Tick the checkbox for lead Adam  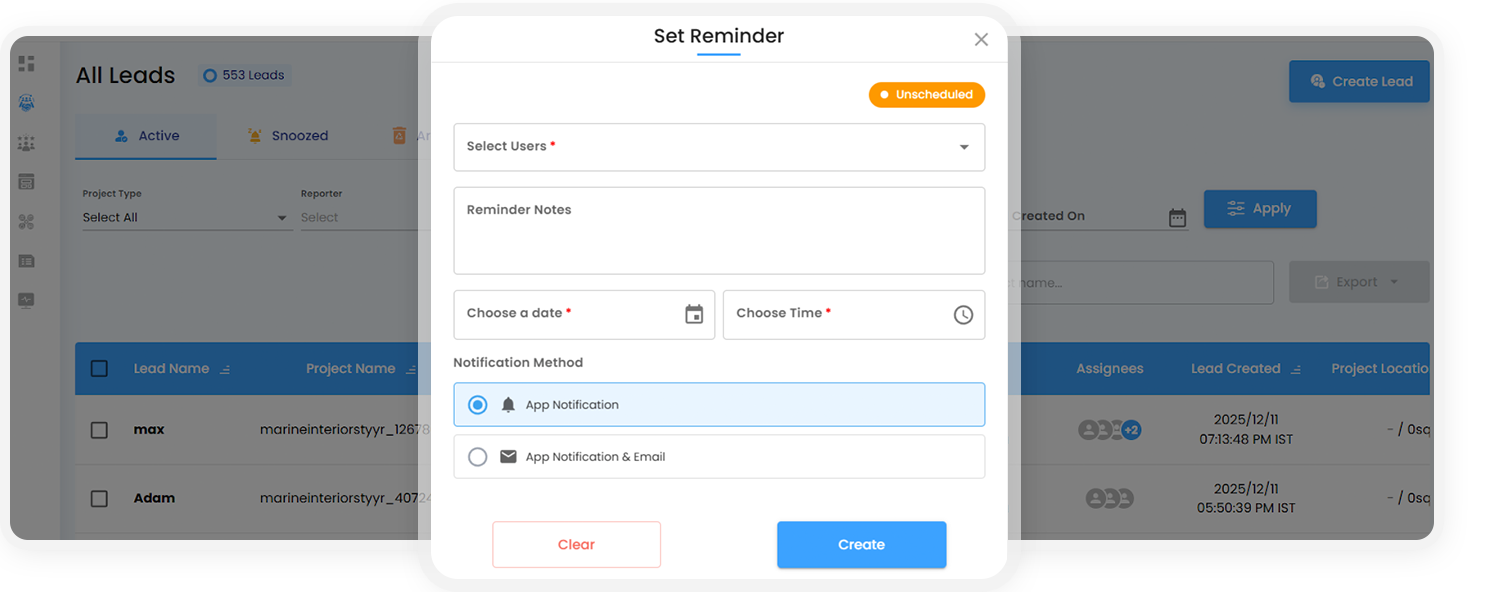99,498
